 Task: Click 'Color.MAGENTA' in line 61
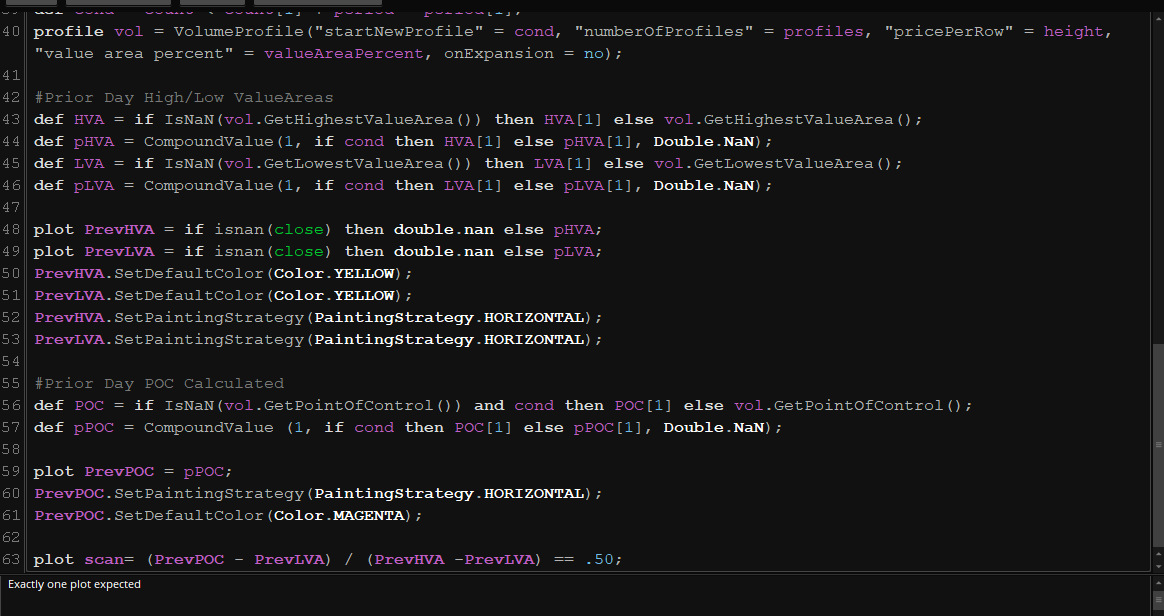pyautogui.click(x=338, y=516)
